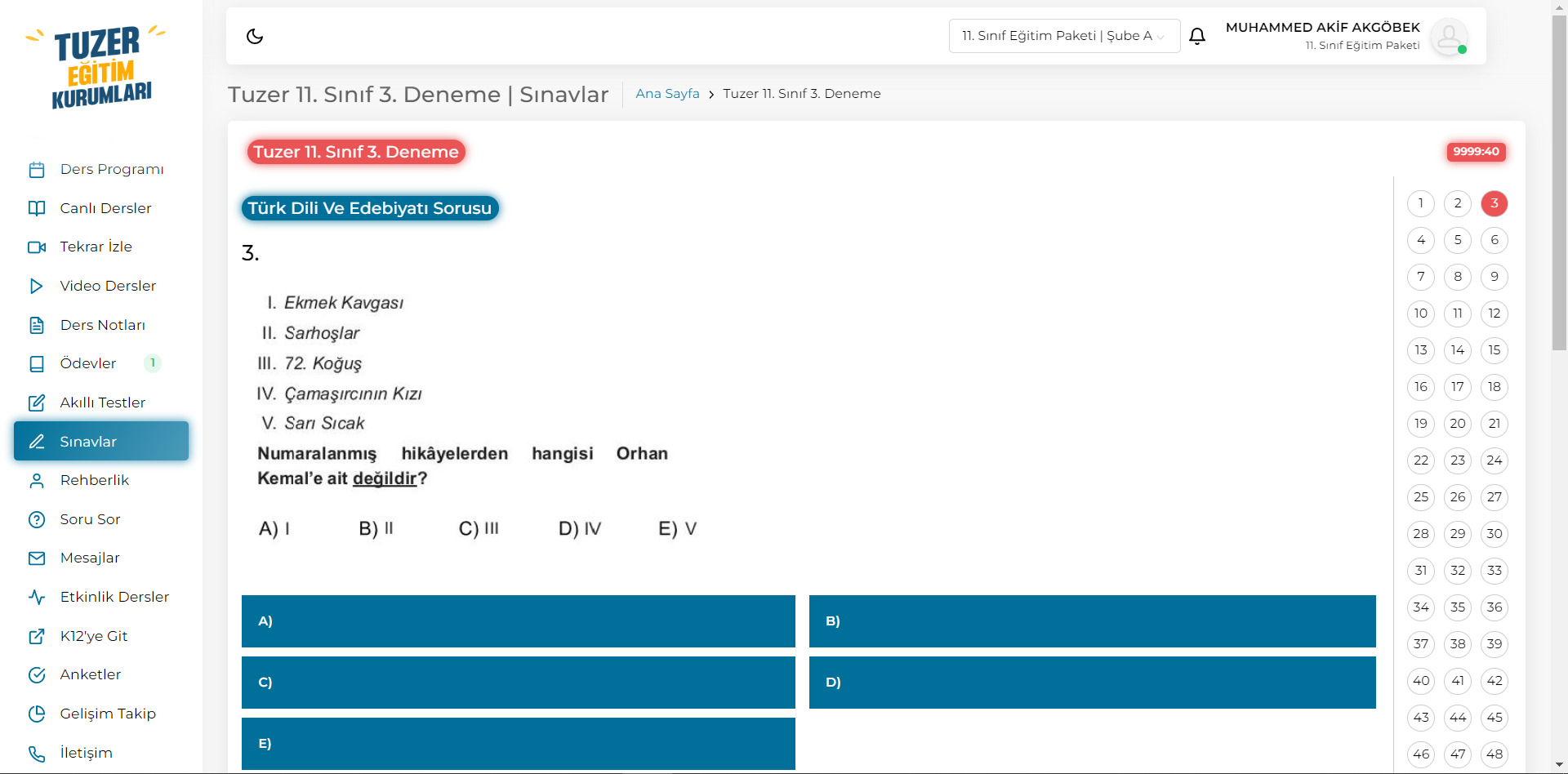Expand the Sınıf Eğitim Paketi dropdown
Screen dimensions: 1568x774
pos(1063,36)
